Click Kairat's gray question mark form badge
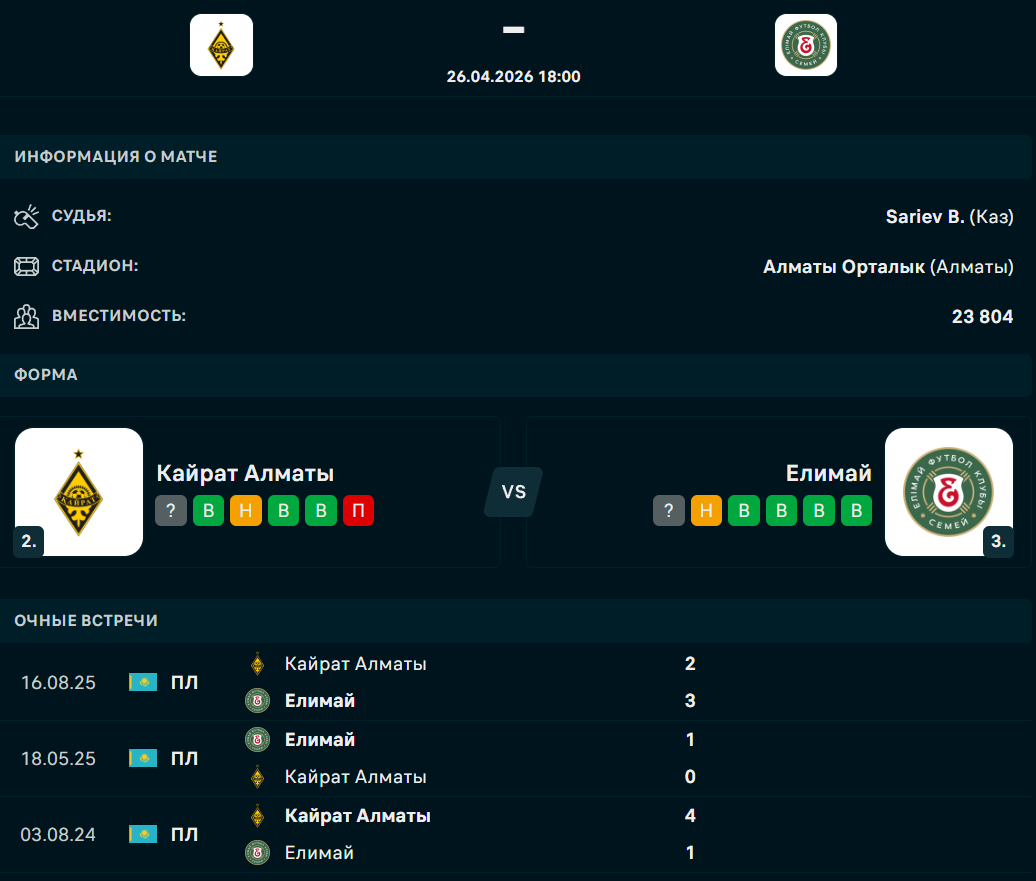Image resolution: width=1036 pixels, height=881 pixels. click(x=171, y=511)
